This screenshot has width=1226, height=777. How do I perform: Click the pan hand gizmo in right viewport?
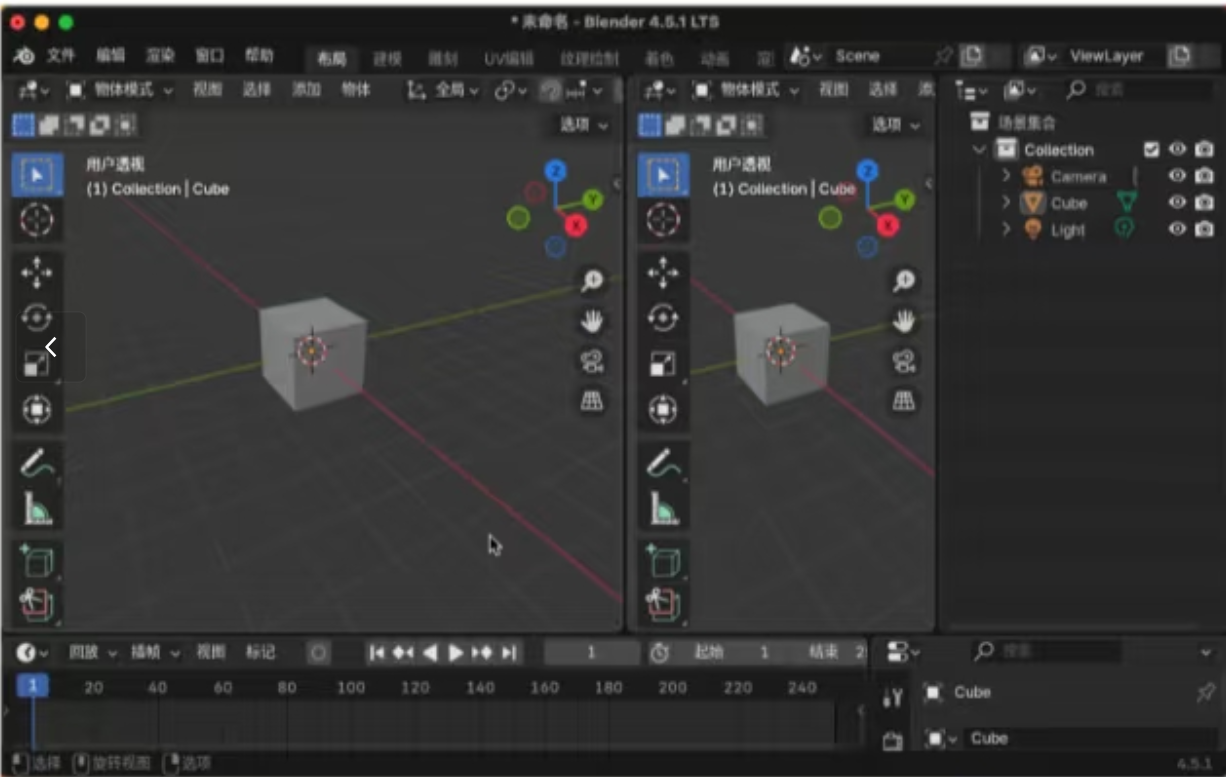coord(904,321)
